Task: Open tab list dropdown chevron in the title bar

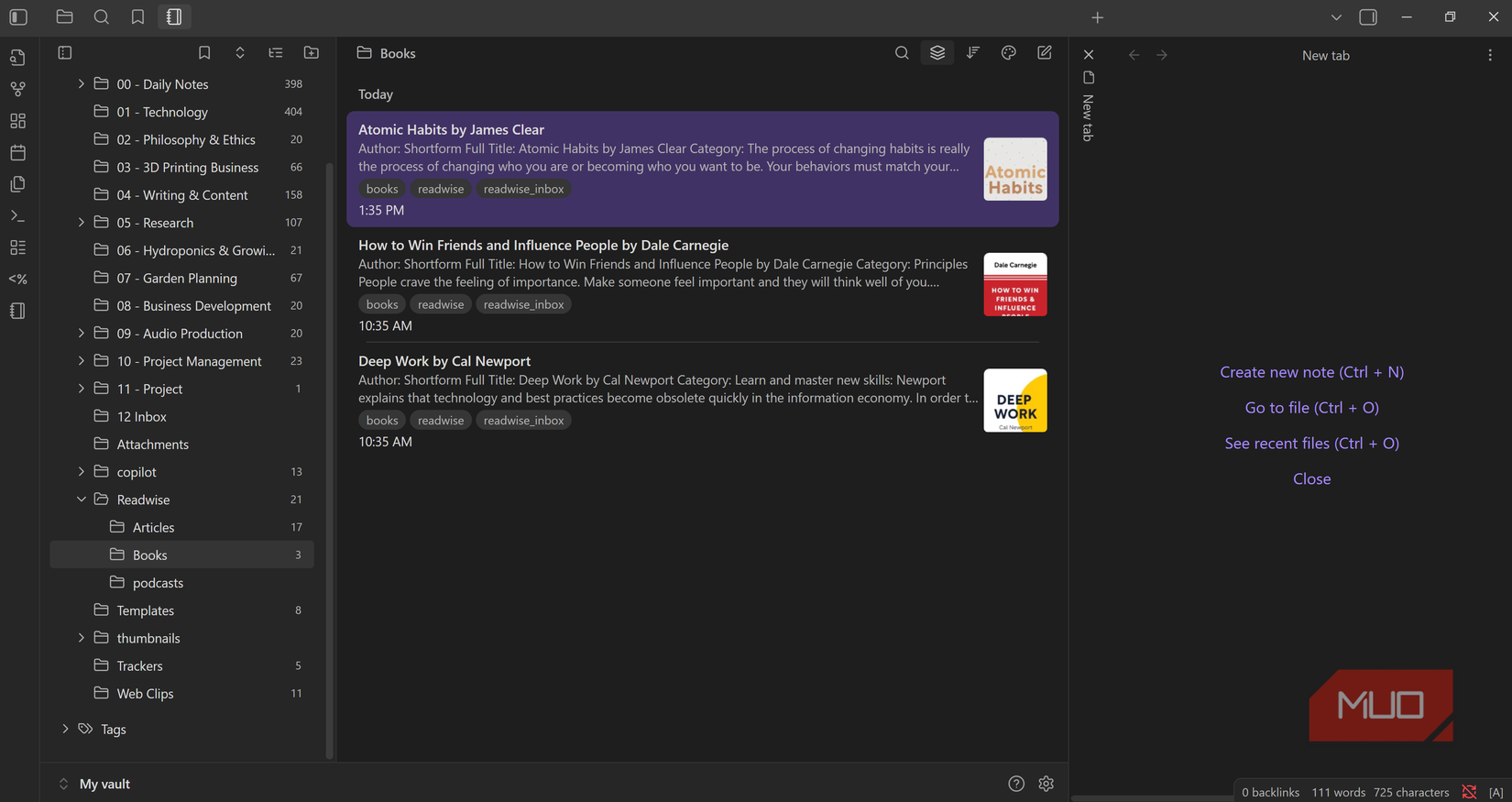Action: [x=1336, y=17]
